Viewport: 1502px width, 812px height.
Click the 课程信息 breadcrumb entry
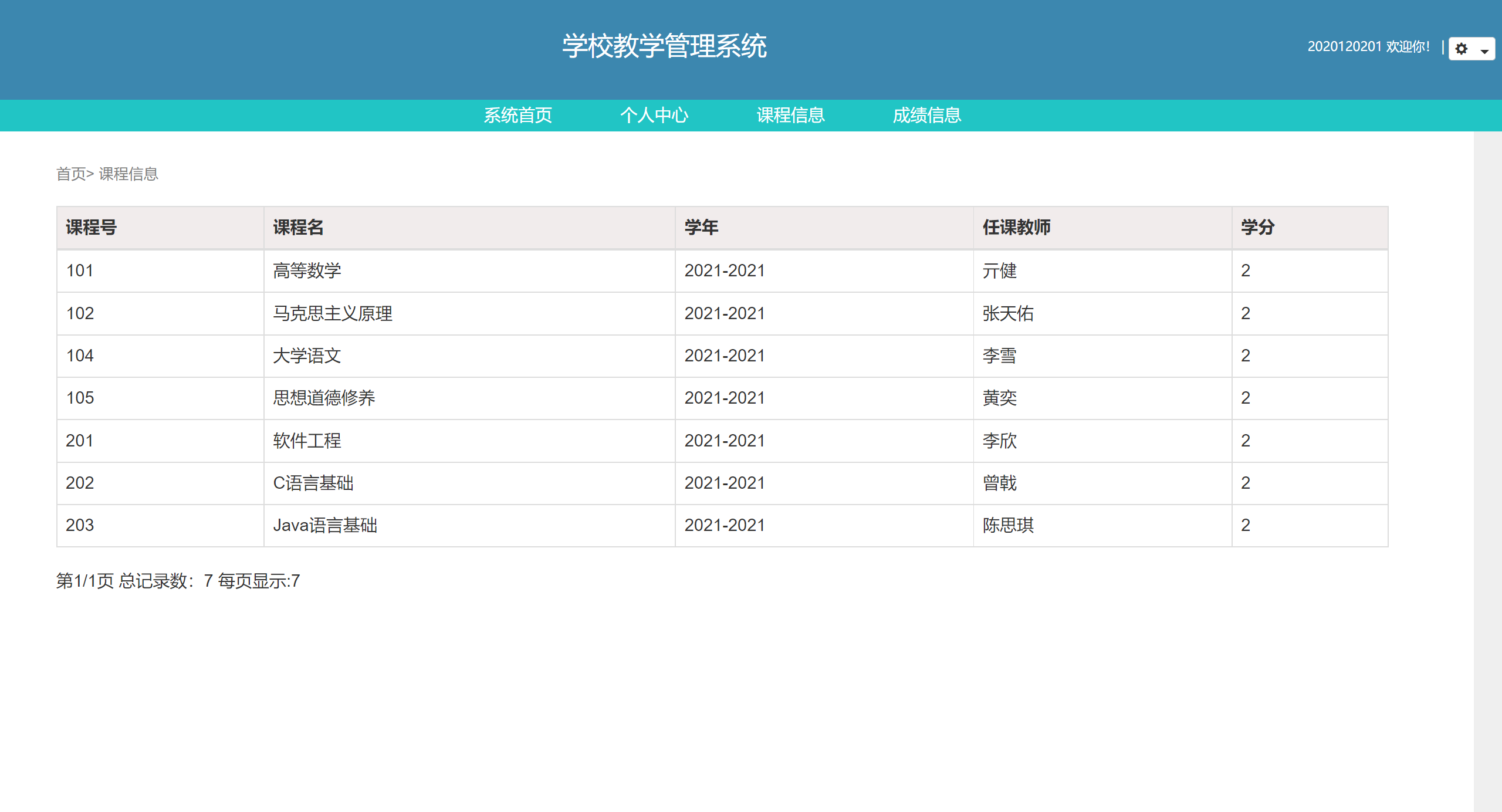point(128,174)
